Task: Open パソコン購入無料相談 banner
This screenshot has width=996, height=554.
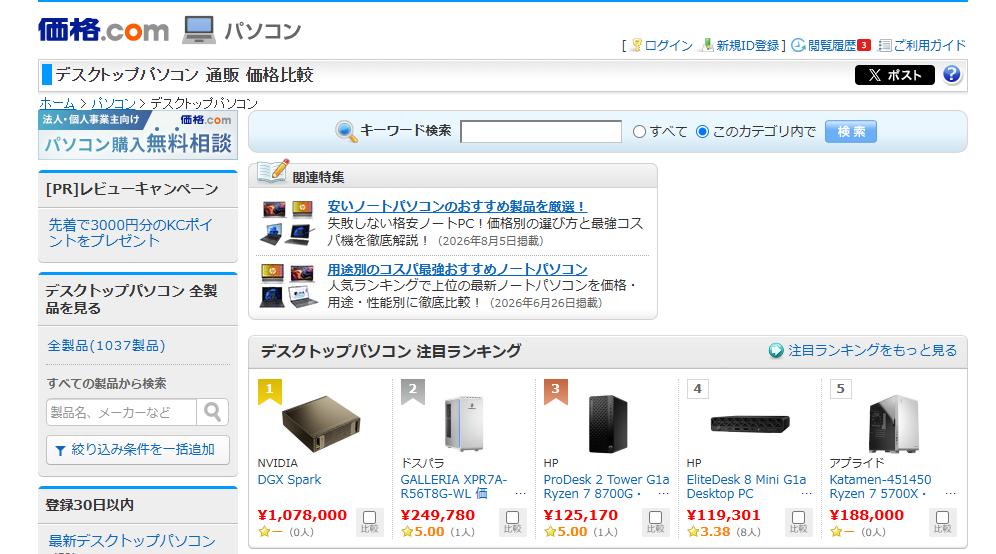Action: 138,135
